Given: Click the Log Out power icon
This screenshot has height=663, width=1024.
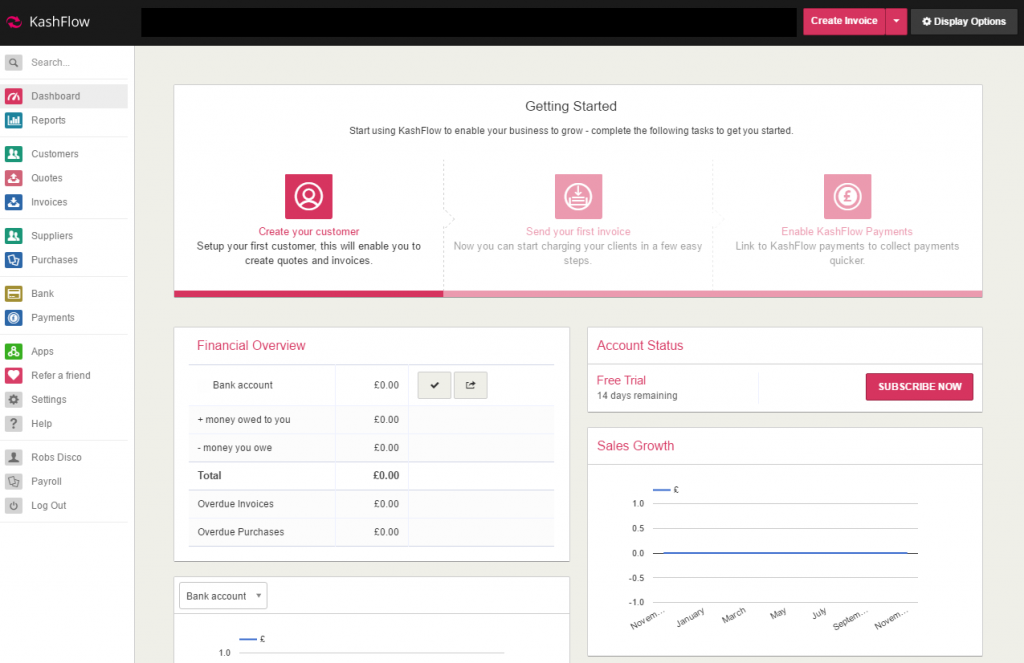Looking at the screenshot, I should click(14, 506).
